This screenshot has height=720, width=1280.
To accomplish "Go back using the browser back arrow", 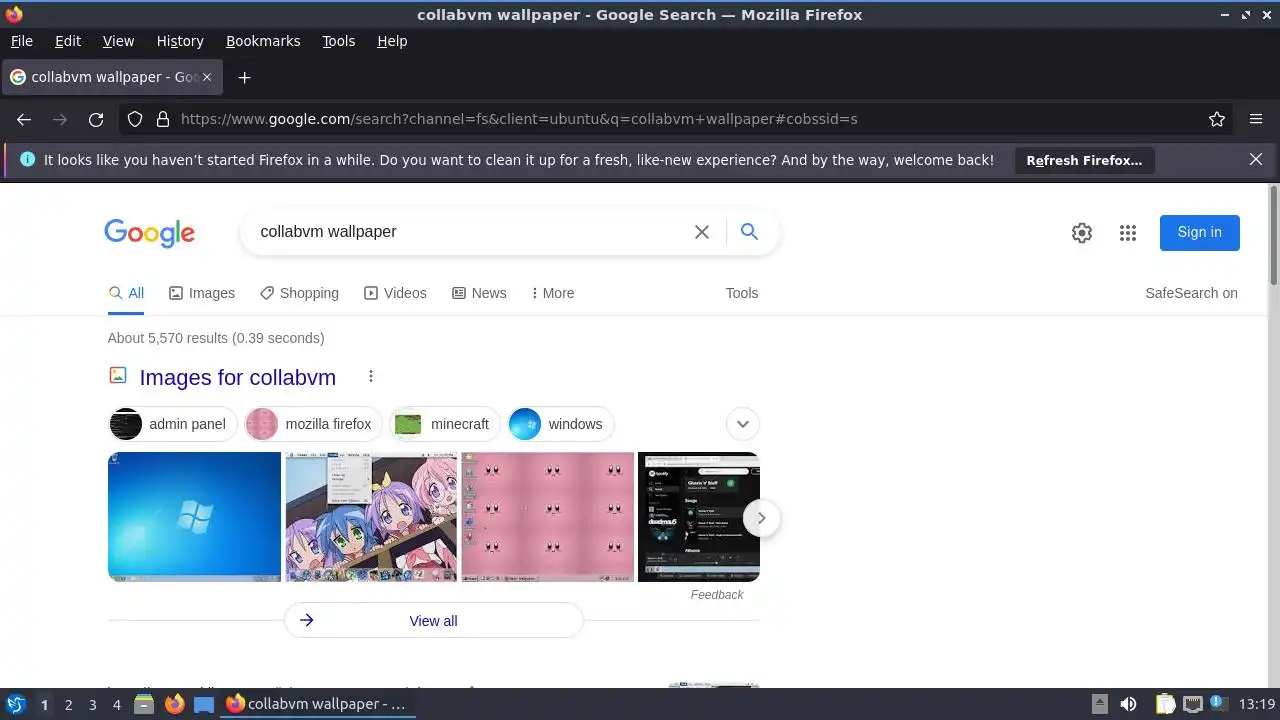I will 24,119.
